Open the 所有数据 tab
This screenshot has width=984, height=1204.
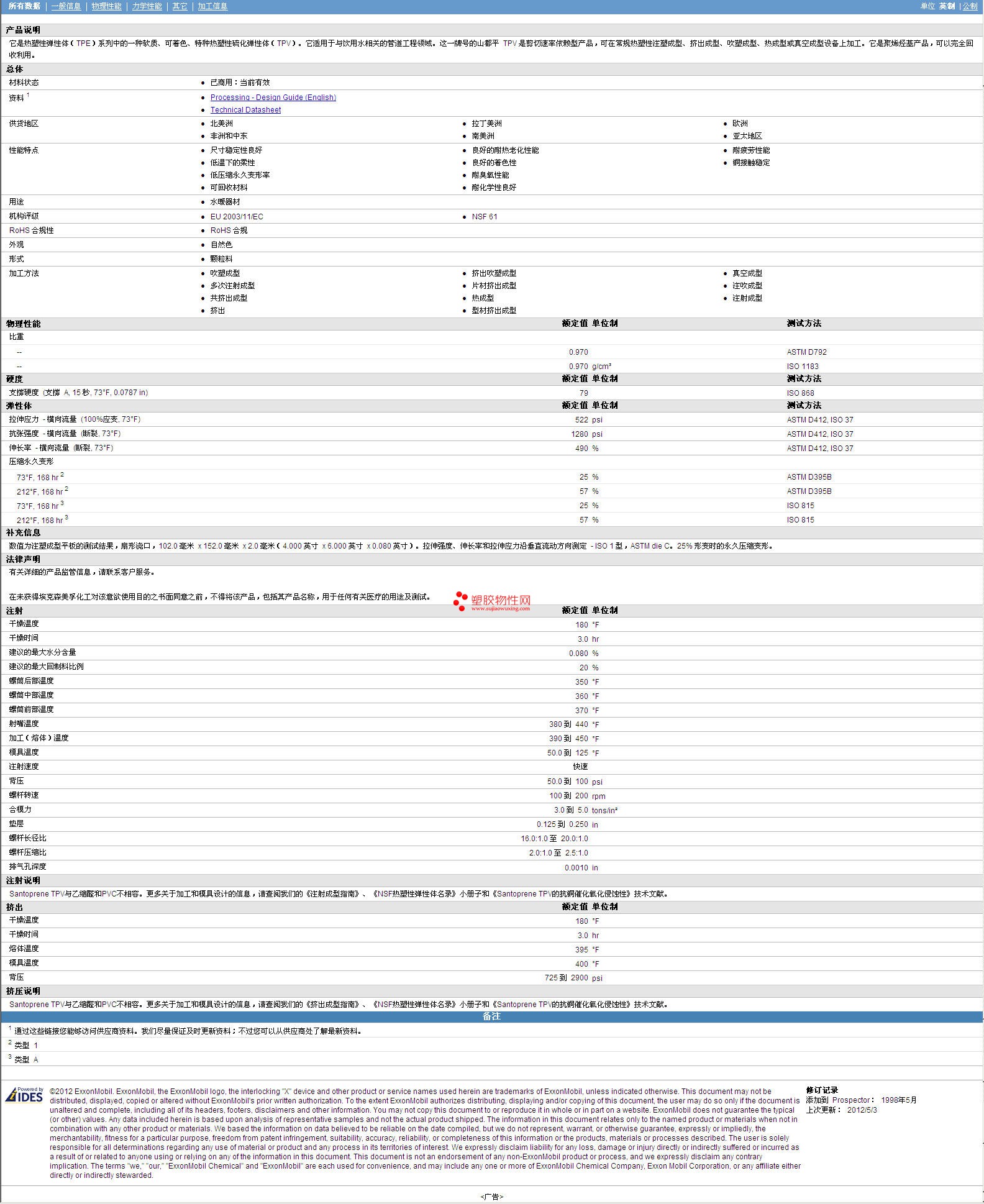[24, 6]
